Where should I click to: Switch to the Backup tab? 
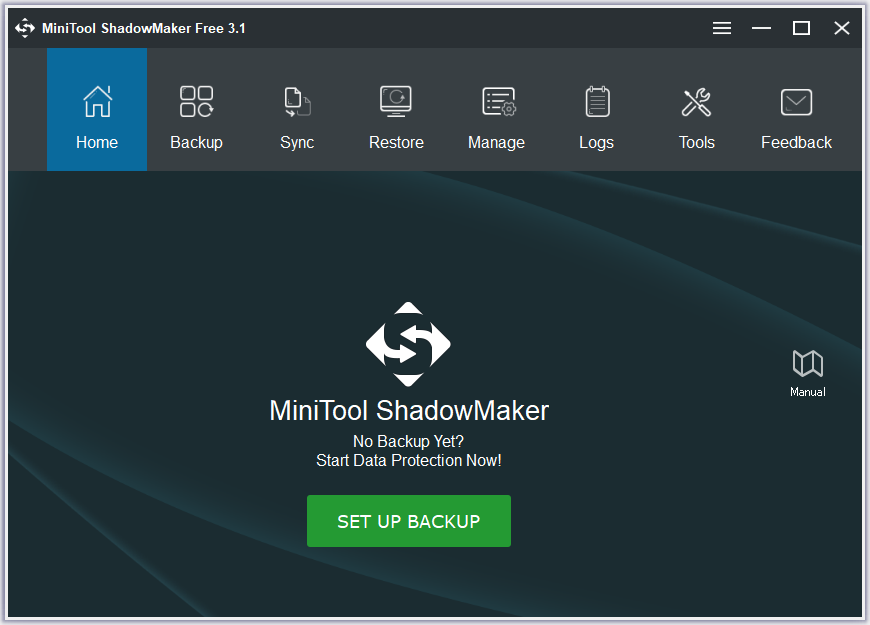click(x=196, y=109)
